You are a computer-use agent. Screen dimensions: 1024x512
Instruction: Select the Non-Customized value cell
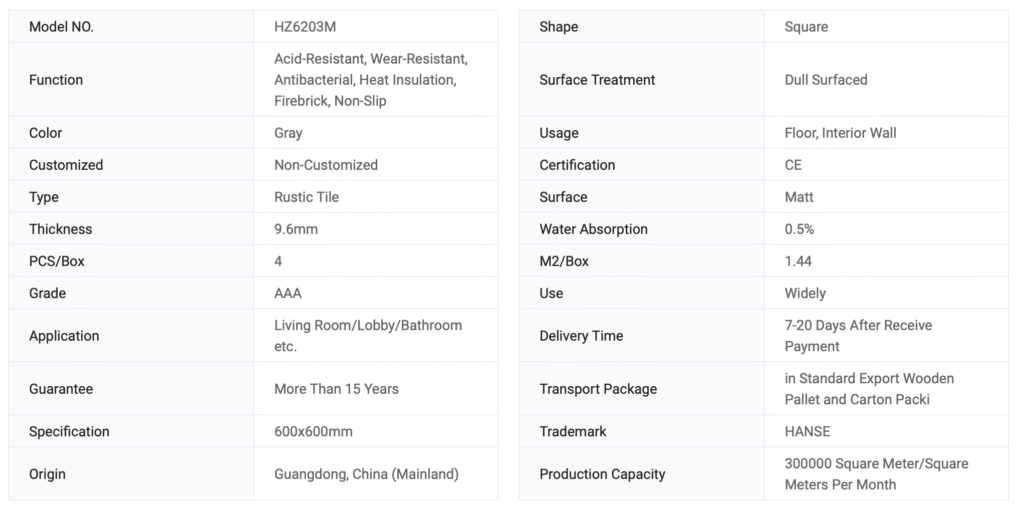(326, 165)
